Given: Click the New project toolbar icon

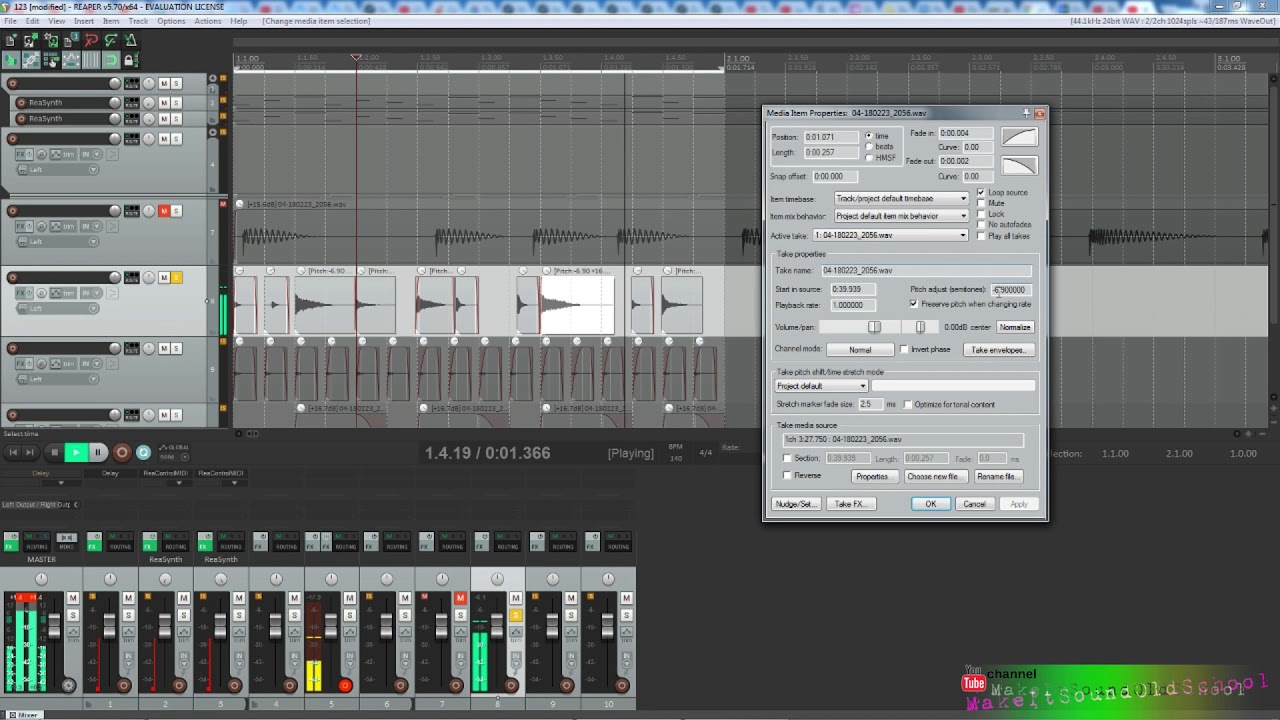Looking at the screenshot, I should point(10,40).
